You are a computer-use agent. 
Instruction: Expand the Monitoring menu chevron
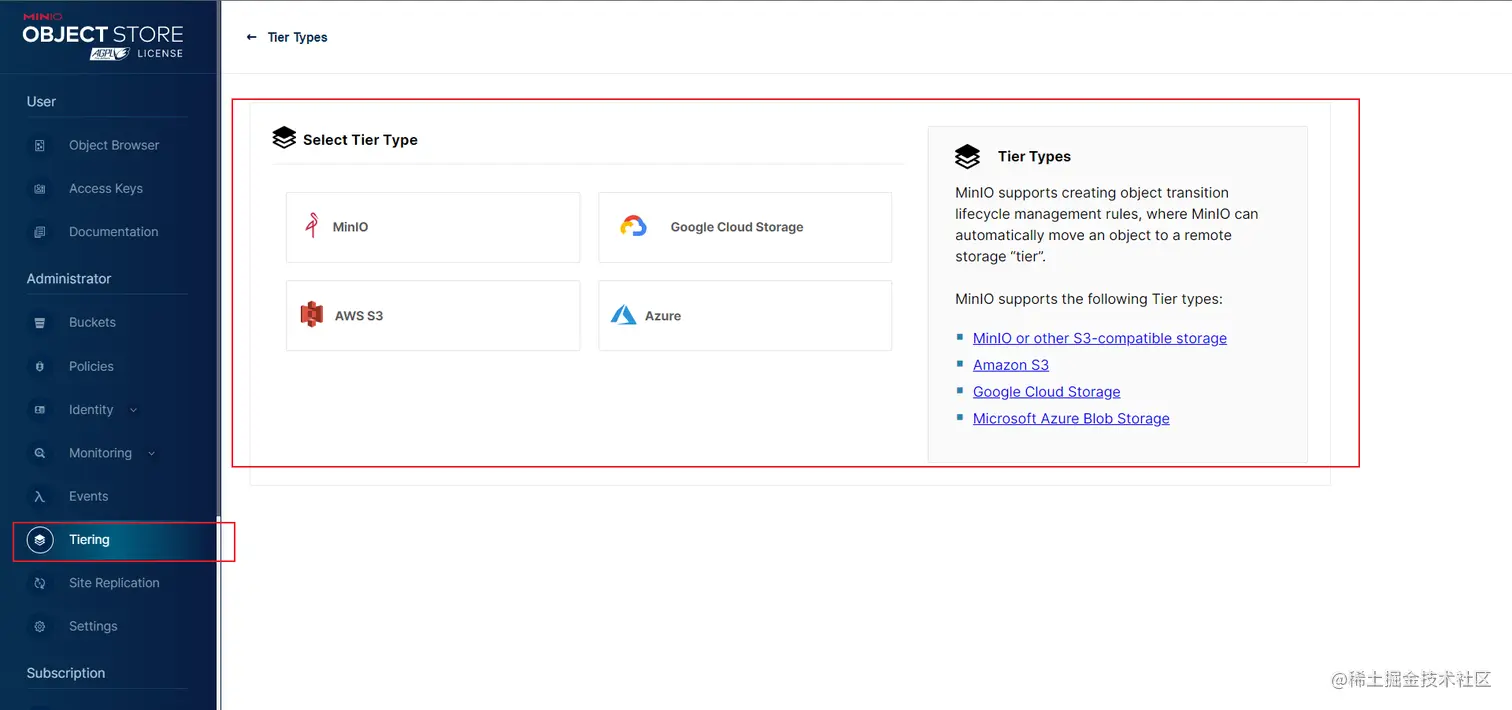click(152, 453)
